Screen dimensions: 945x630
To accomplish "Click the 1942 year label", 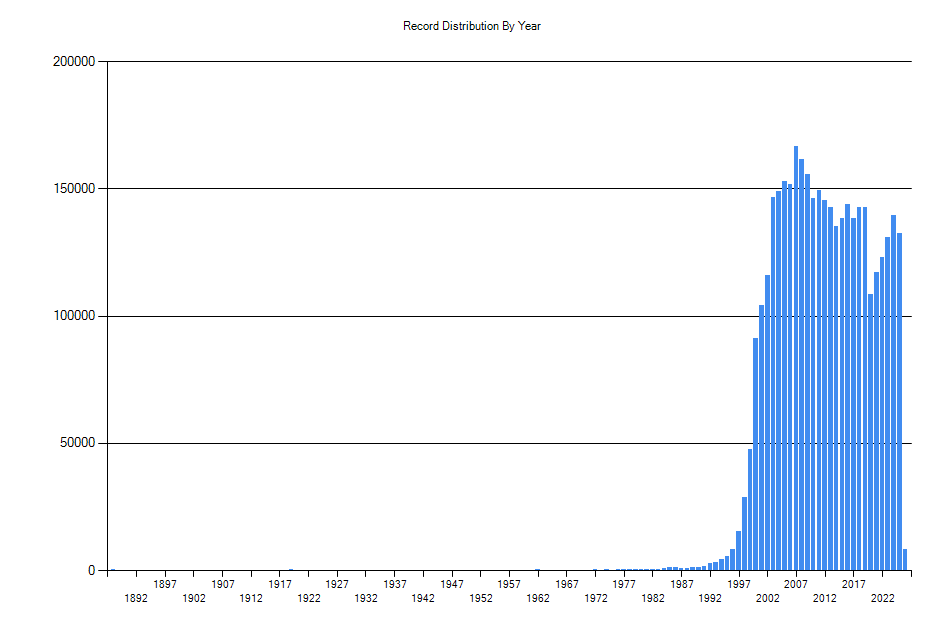I will [x=424, y=598].
